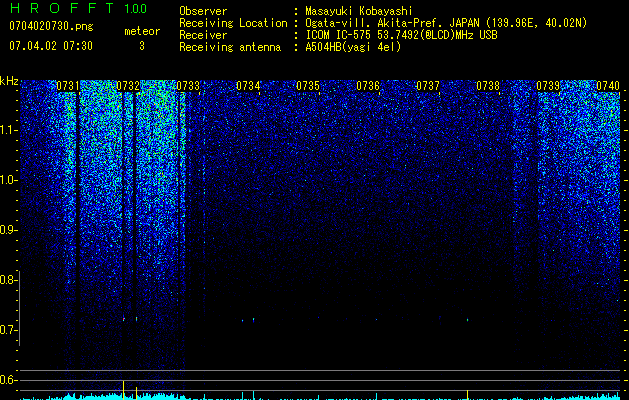
Task: Click the meteor label
Action: 142,31
